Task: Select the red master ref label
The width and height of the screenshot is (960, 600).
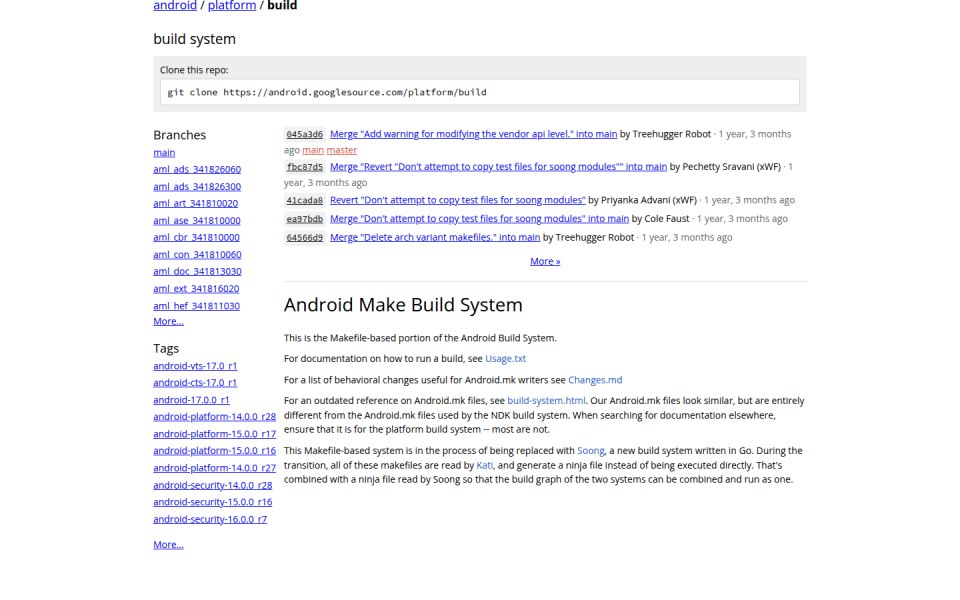Action: coord(342,150)
